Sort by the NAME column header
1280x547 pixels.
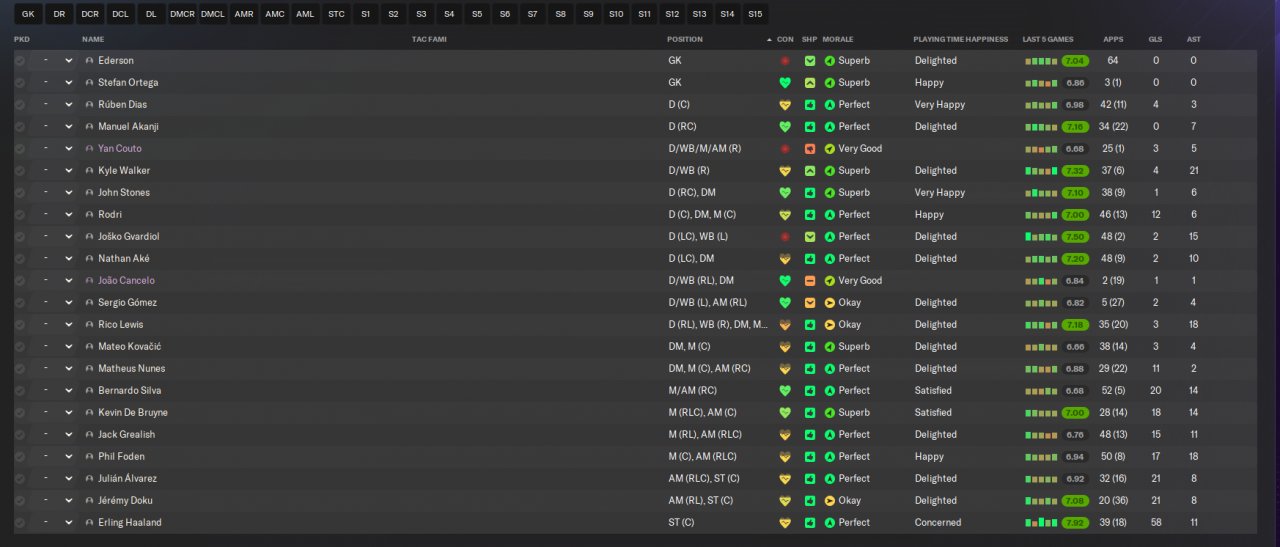pos(93,39)
